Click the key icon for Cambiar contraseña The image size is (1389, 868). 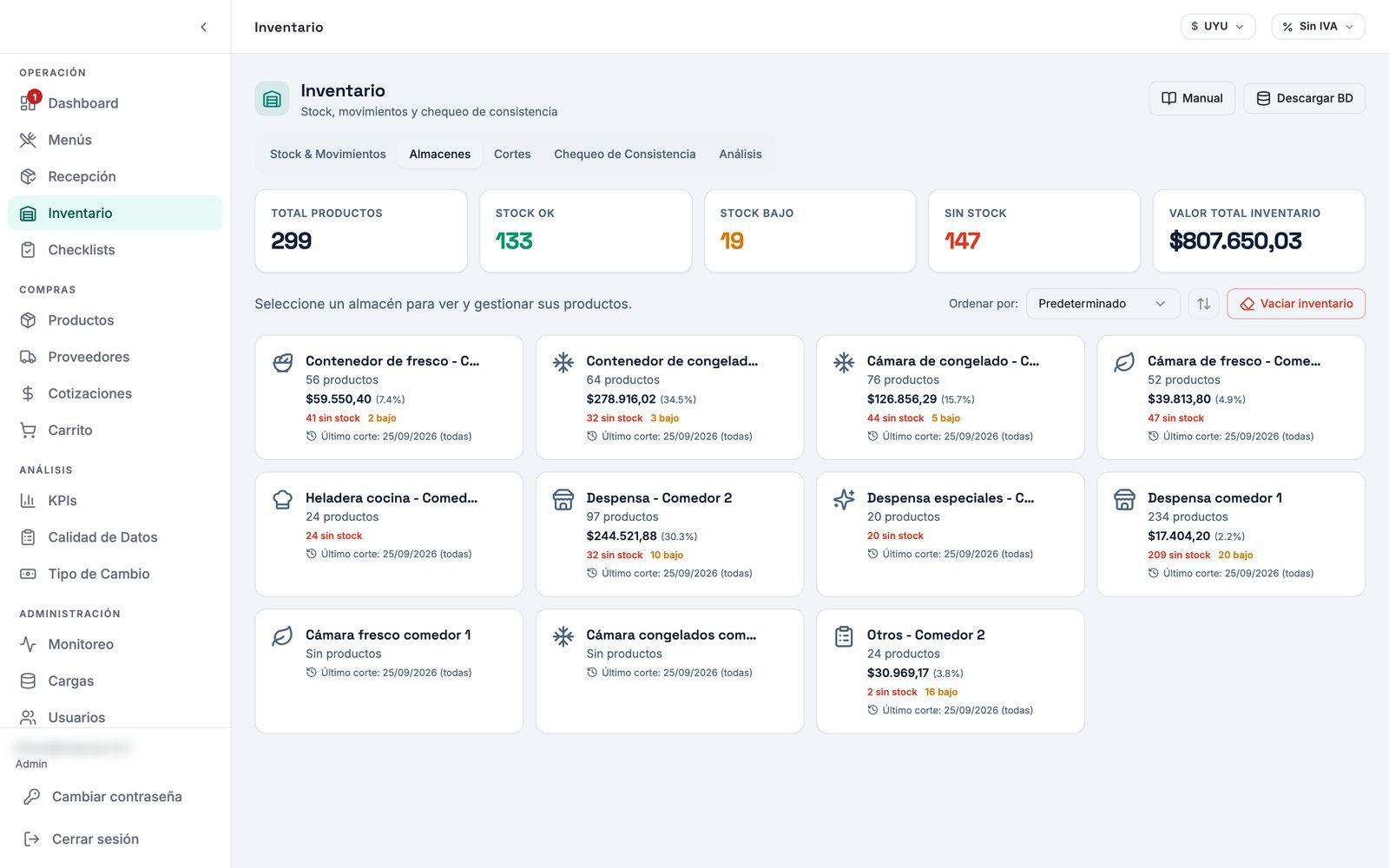point(31,797)
